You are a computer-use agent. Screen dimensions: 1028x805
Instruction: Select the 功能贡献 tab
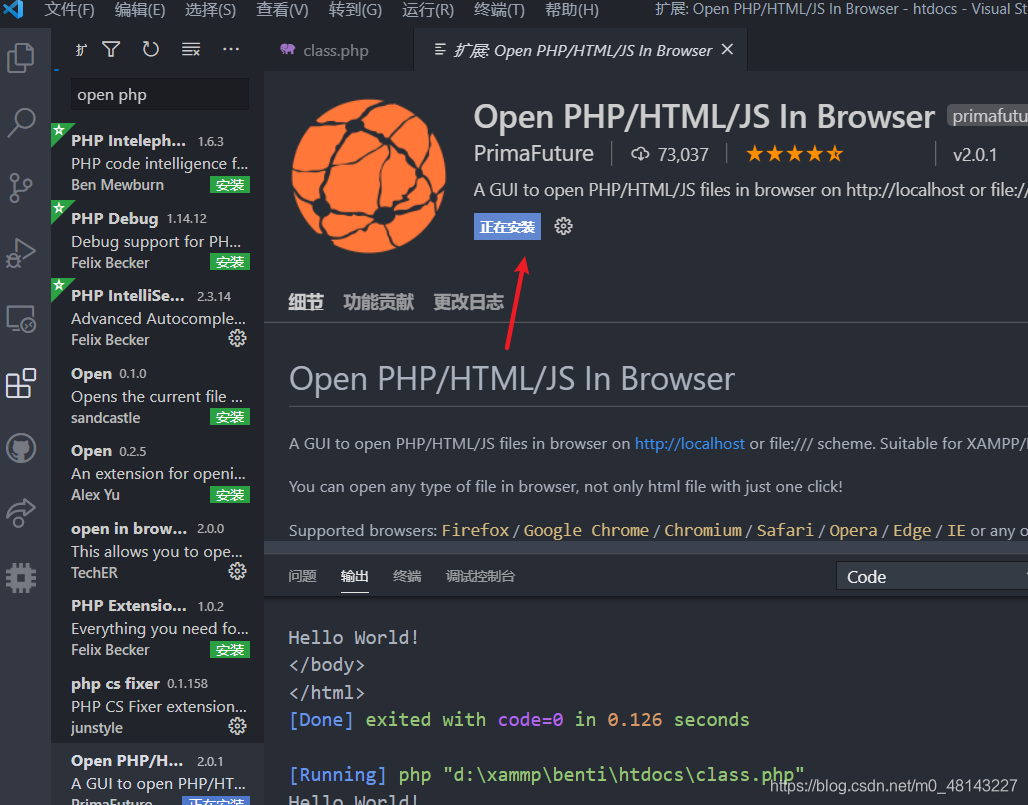click(378, 302)
